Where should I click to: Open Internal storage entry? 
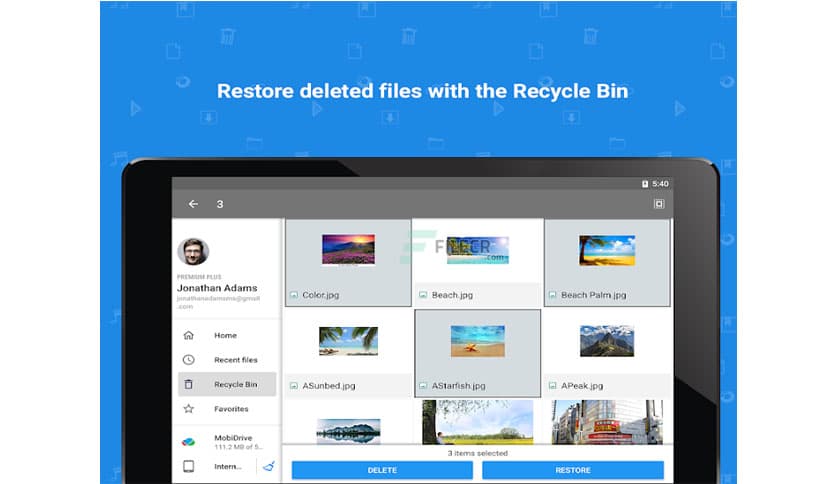pos(216,466)
